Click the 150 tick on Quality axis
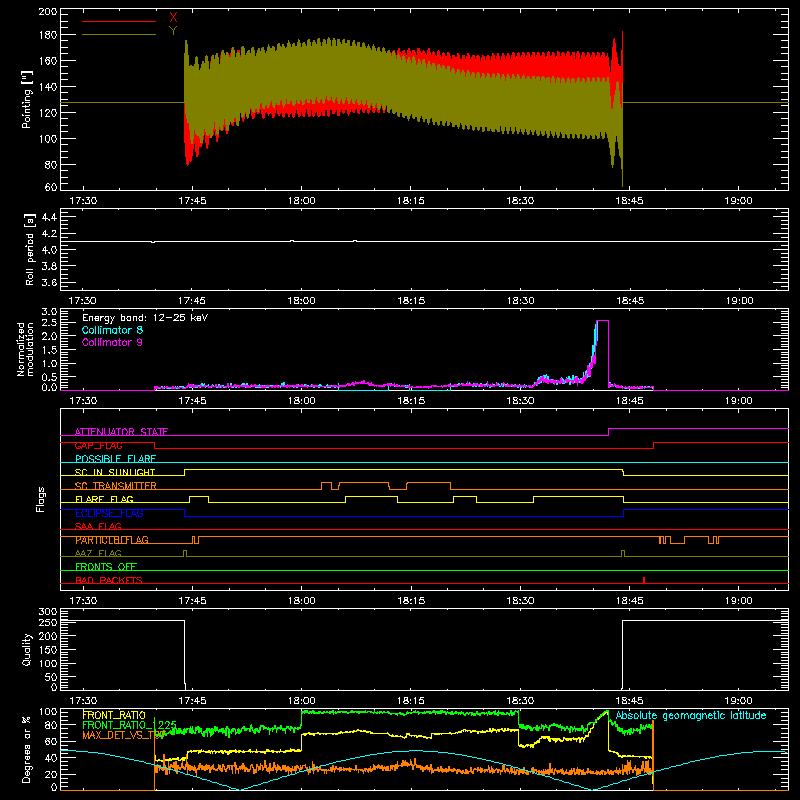This screenshot has width=800, height=800. pyautogui.click(x=48, y=650)
